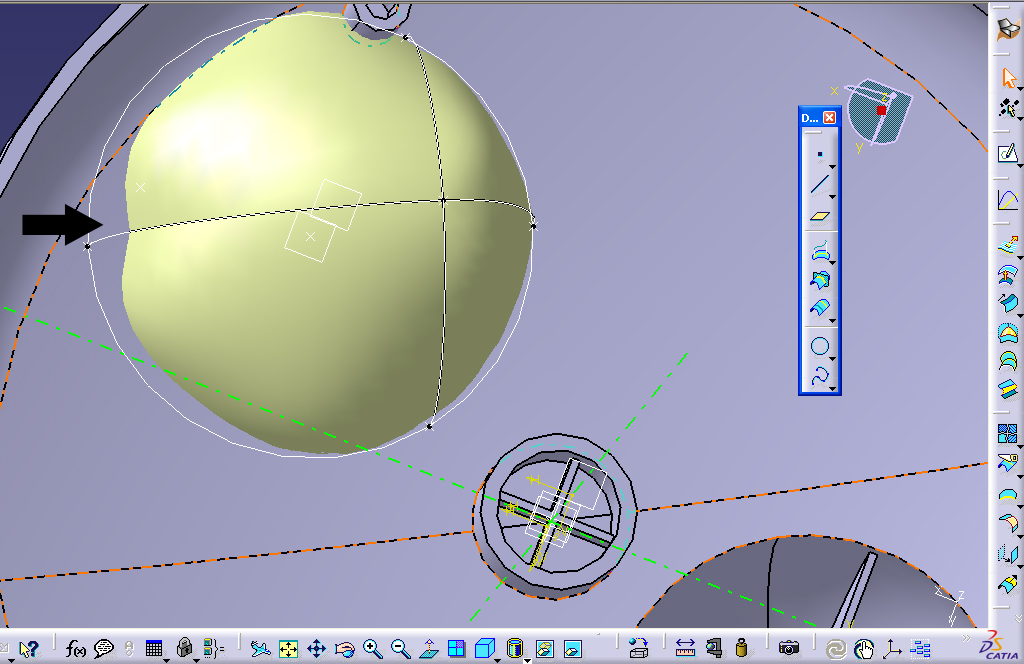
Task: Click the curve graph icon in right toolbar
Action: click(1008, 200)
